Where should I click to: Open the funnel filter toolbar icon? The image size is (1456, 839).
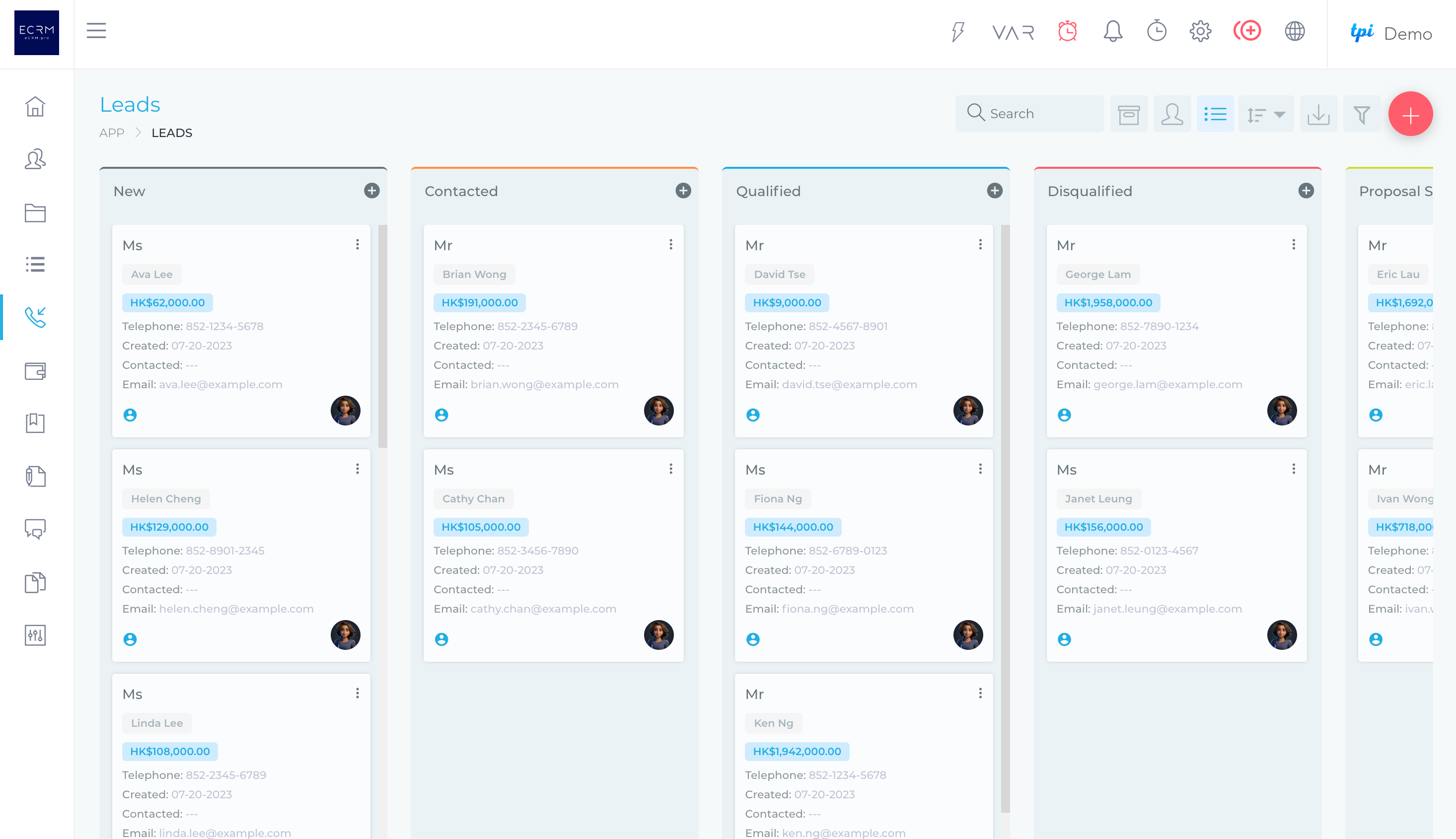[x=1362, y=114]
